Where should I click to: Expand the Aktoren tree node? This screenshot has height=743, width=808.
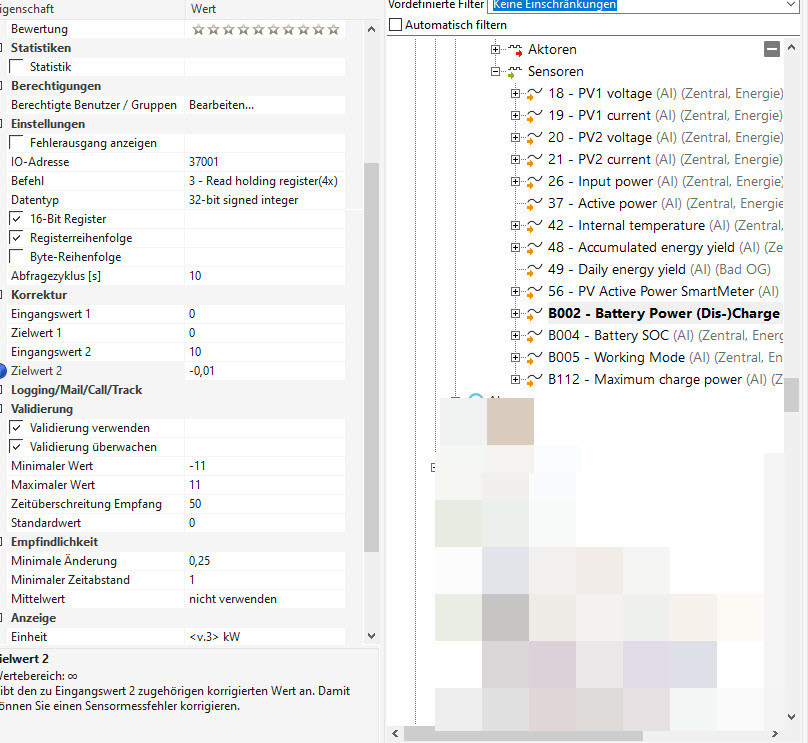click(495, 49)
